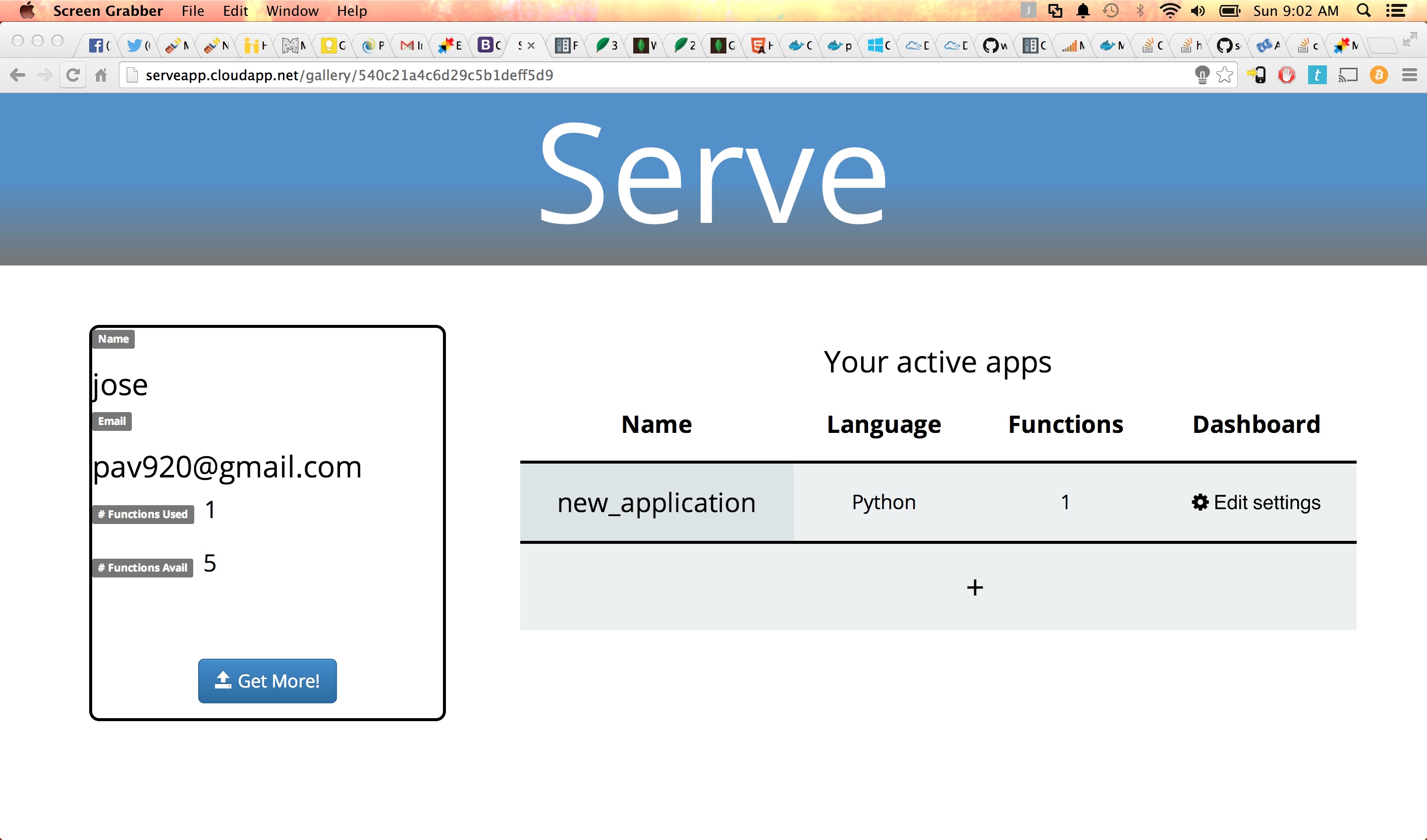This screenshot has width=1427, height=840.
Task: Click the browser Home icon
Action: point(101,75)
